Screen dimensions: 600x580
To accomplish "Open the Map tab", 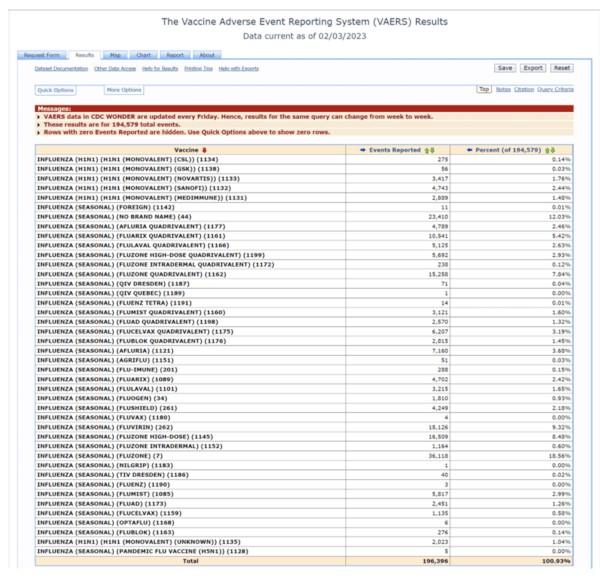I will pyautogui.click(x=115, y=55).
